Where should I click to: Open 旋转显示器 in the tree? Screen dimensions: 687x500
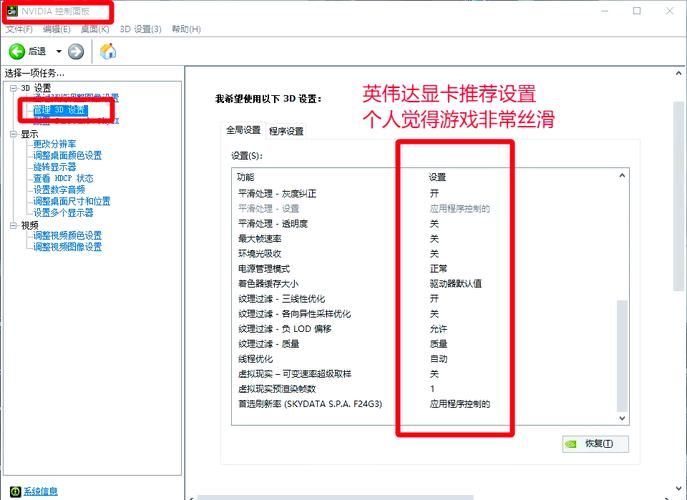tap(54, 167)
